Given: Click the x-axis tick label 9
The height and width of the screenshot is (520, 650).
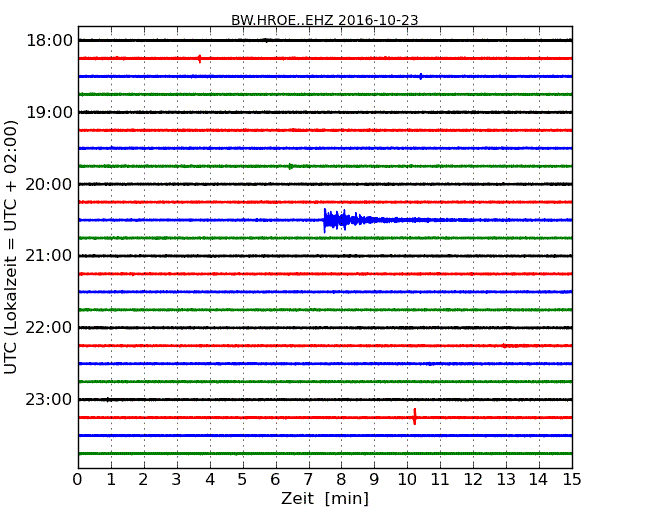Looking at the screenshot, I should (374, 479).
